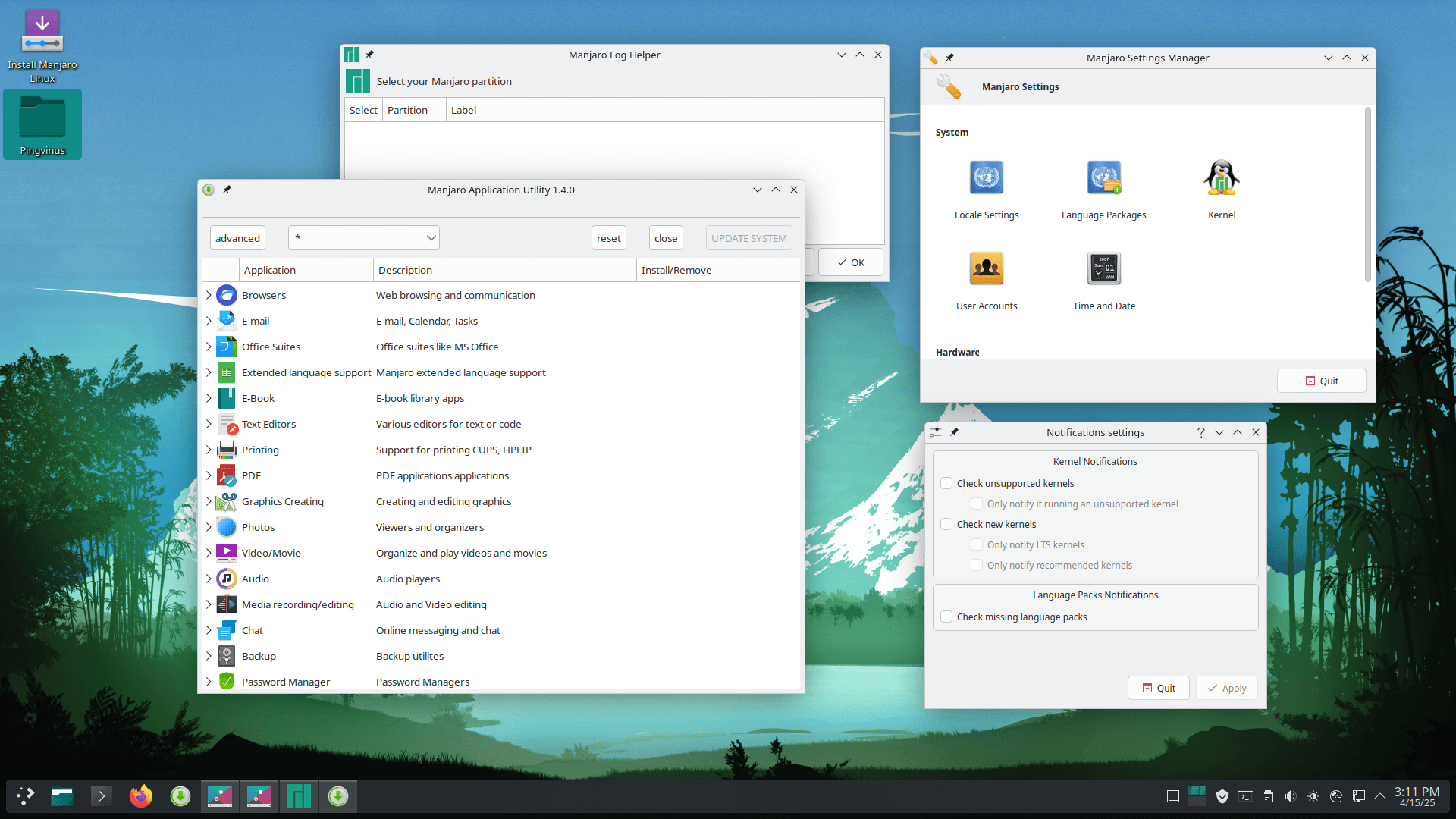Toggle Only notify LTS kernels
Image resolution: width=1456 pixels, height=819 pixels.
tap(977, 544)
